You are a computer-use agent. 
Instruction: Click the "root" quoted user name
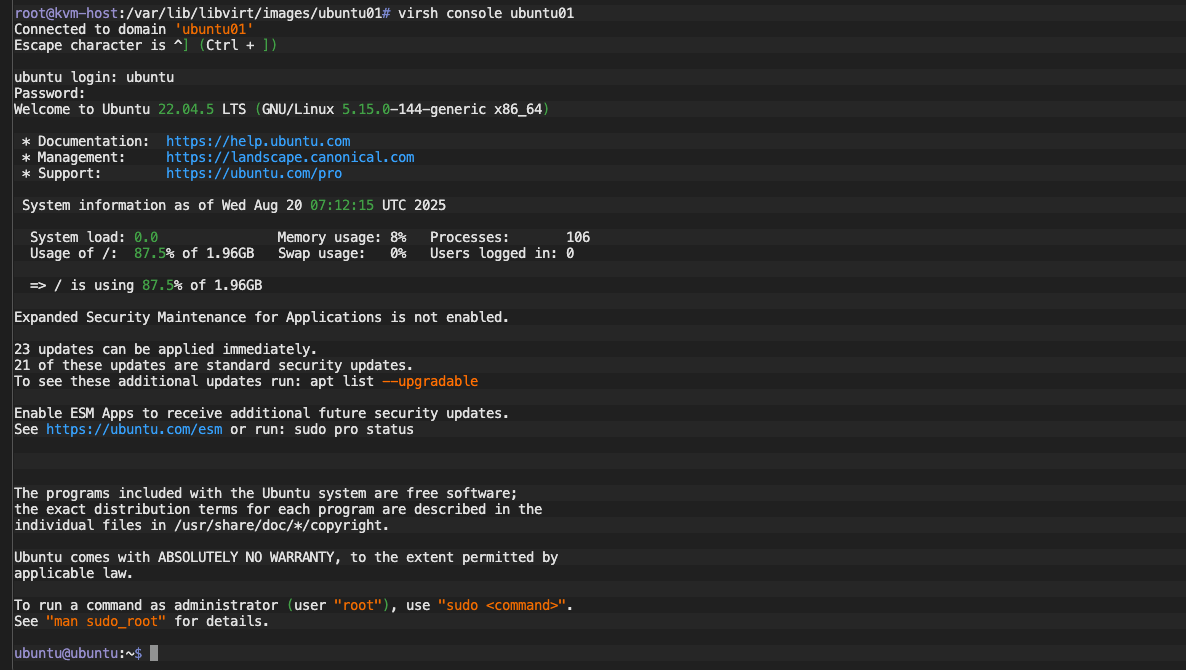click(x=358, y=606)
